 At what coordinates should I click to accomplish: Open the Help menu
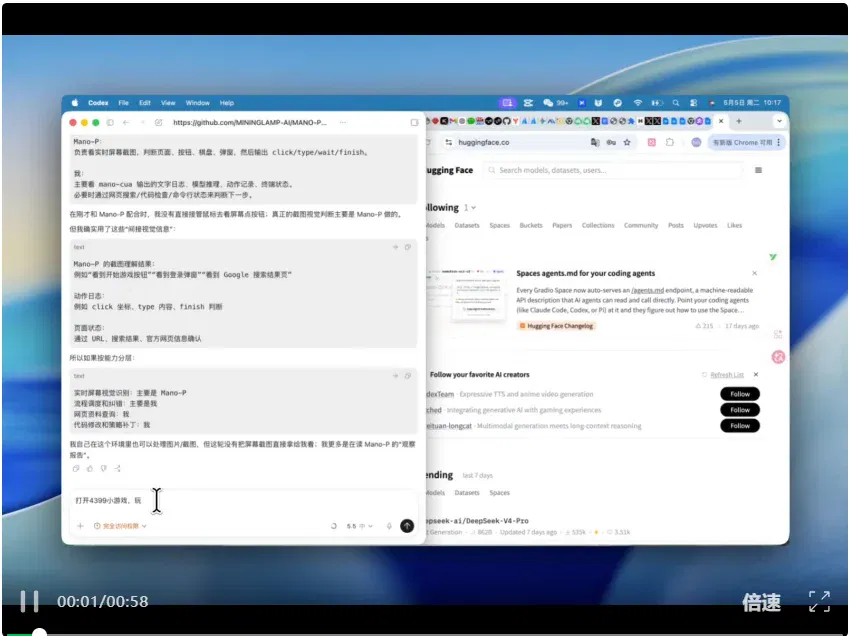227,102
